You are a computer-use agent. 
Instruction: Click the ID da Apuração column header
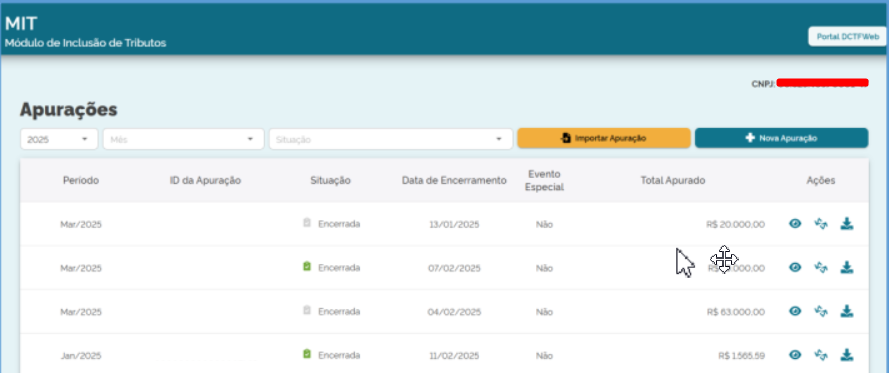pyautogui.click(x=205, y=181)
